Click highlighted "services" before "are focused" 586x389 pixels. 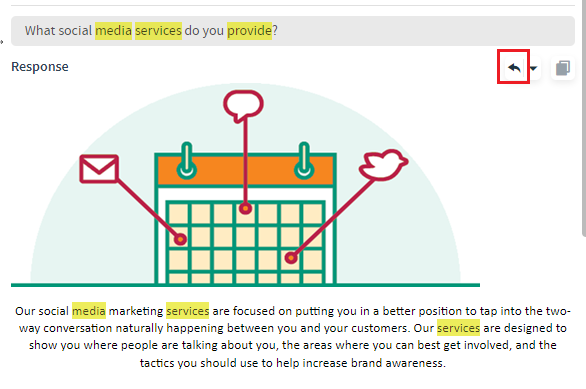click(x=188, y=311)
